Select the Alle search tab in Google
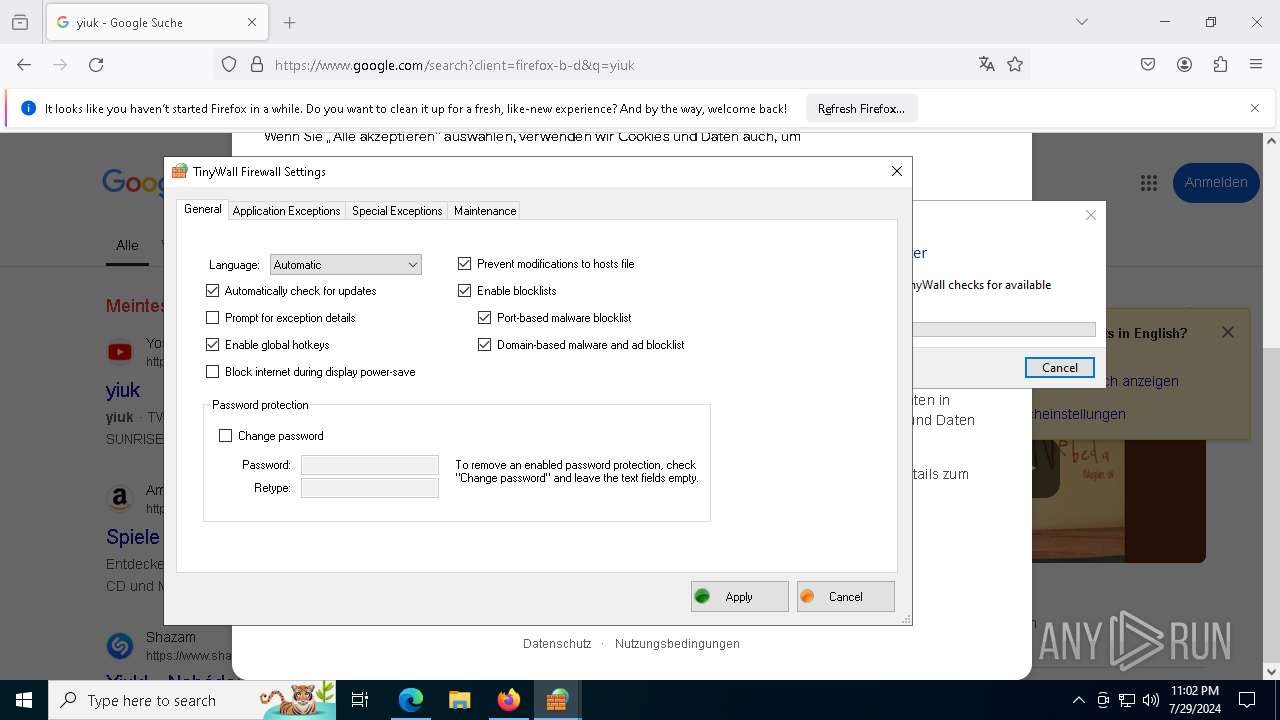This screenshot has width=1280, height=720. coord(127,245)
